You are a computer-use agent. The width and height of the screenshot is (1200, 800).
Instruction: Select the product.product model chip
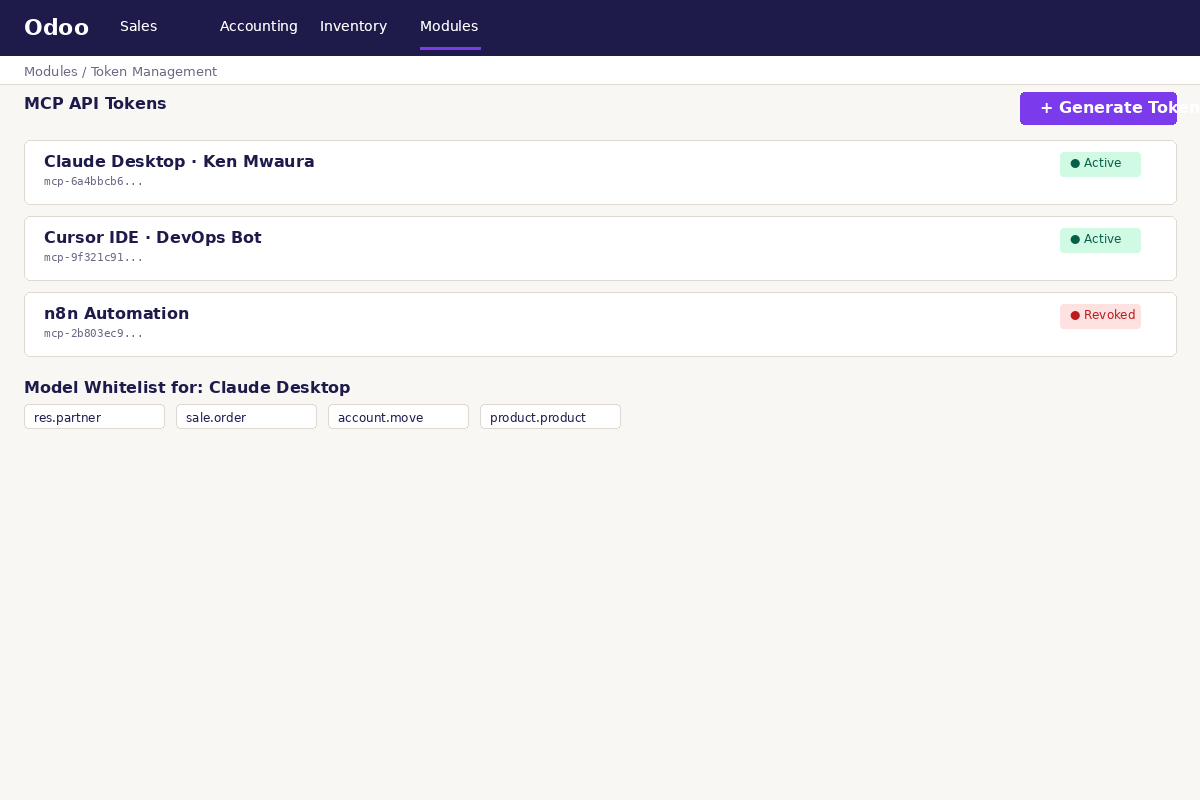pyautogui.click(x=550, y=417)
